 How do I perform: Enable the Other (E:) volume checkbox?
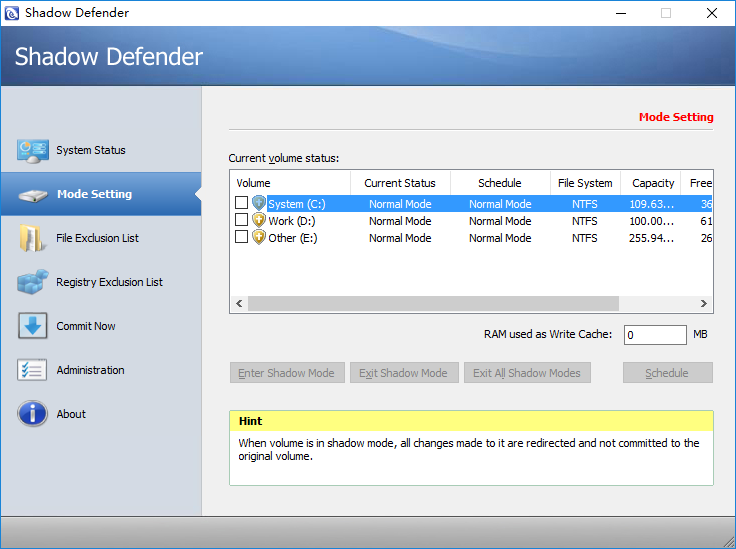(241, 238)
